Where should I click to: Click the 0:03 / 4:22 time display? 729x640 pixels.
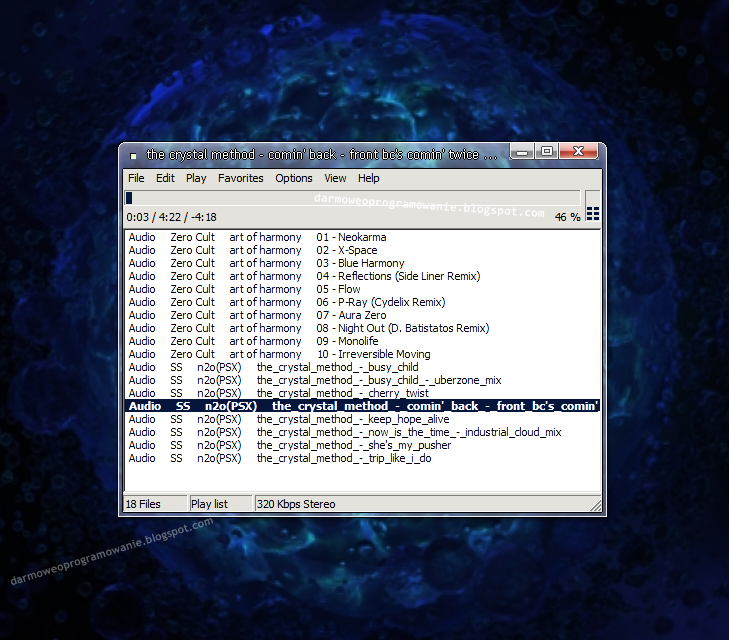pyautogui.click(x=172, y=217)
